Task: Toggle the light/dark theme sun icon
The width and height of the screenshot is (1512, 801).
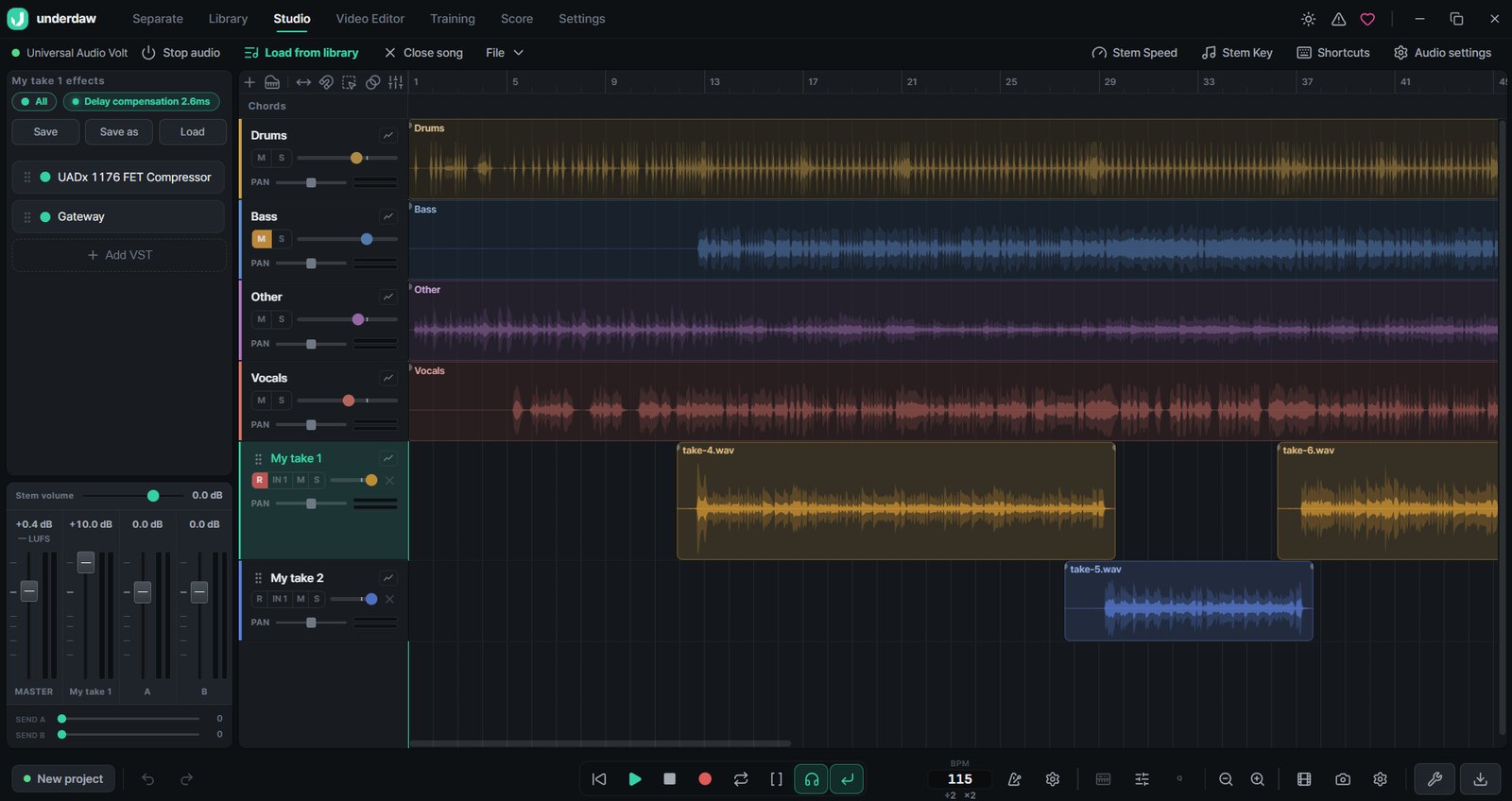Action: point(1309,19)
